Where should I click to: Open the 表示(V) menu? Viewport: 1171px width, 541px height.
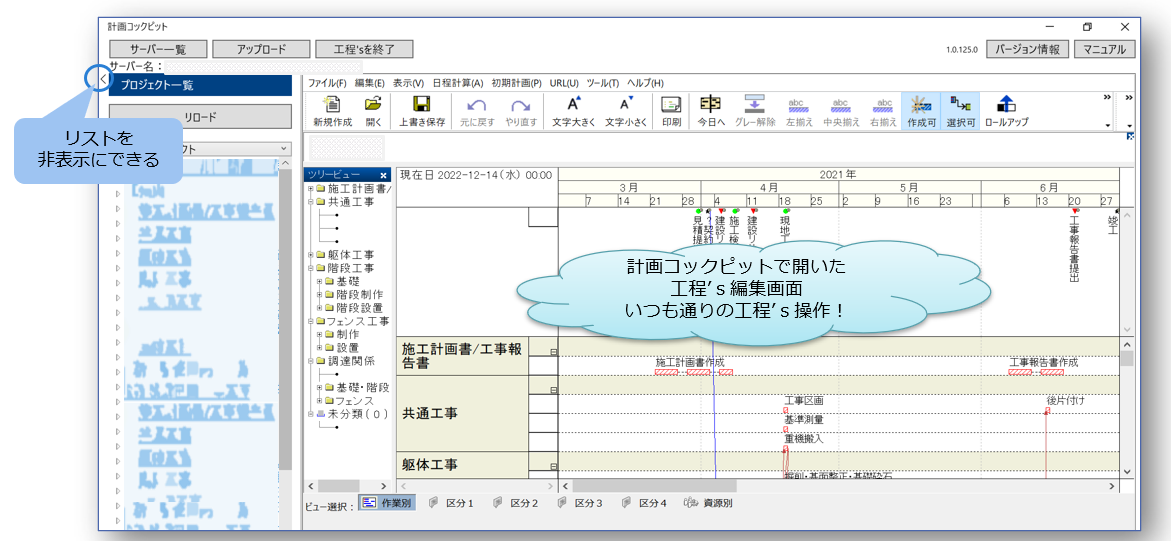click(x=408, y=83)
